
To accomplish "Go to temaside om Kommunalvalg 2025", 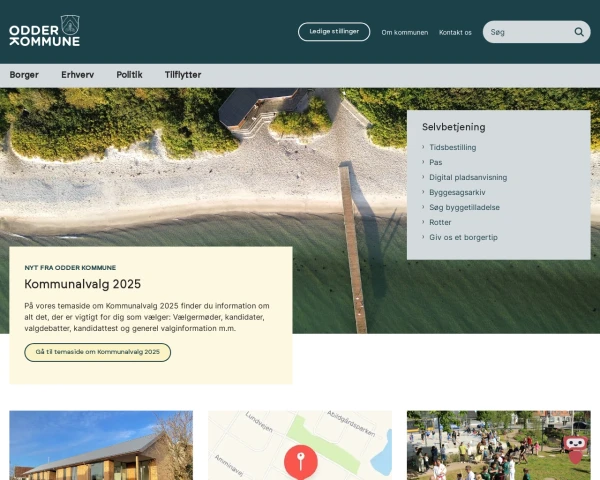I will click(98, 352).
